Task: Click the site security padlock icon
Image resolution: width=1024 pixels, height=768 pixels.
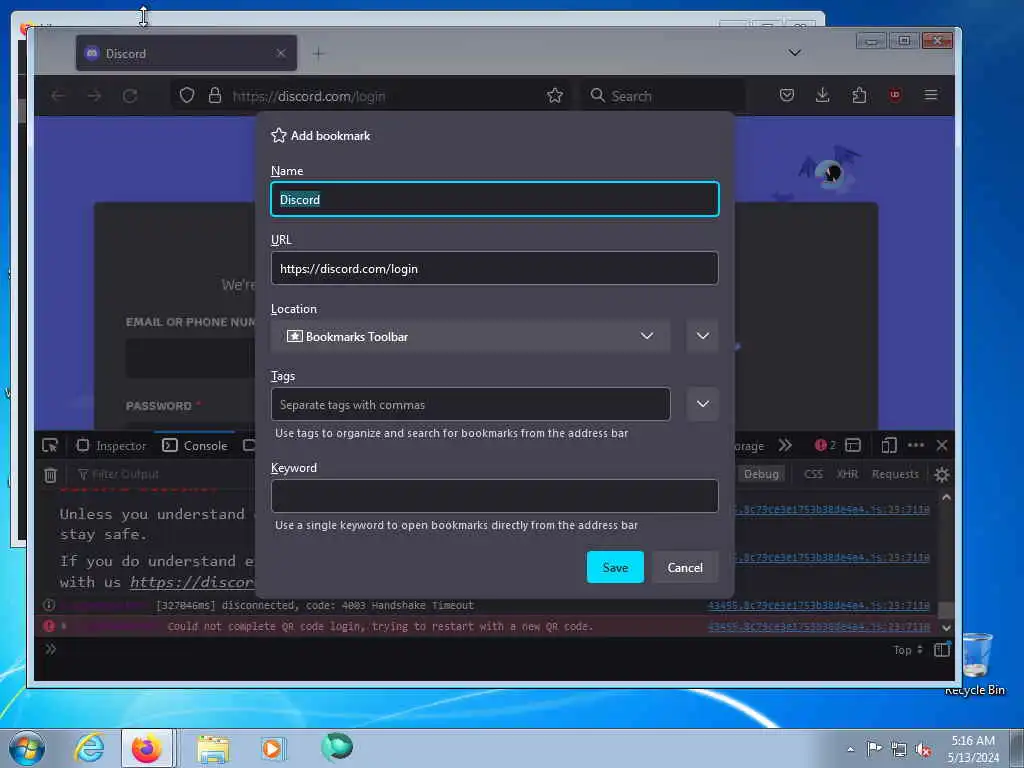Action: tap(215, 95)
